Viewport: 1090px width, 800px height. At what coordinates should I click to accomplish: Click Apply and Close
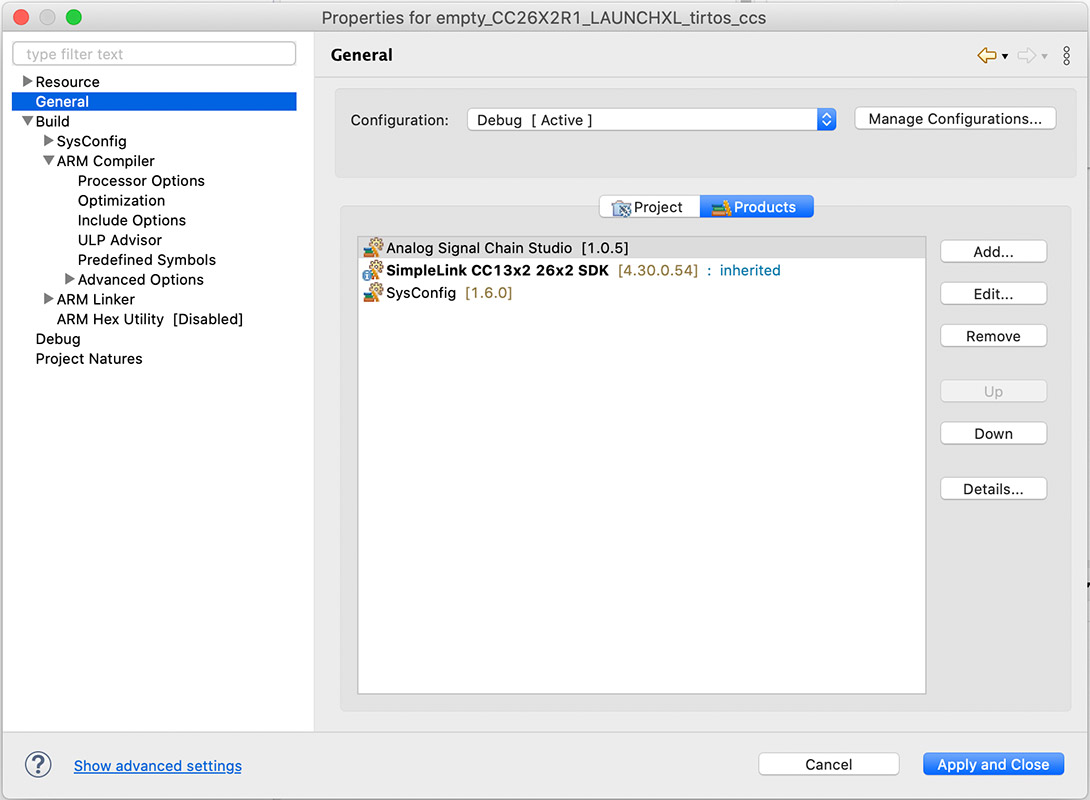coord(992,765)
